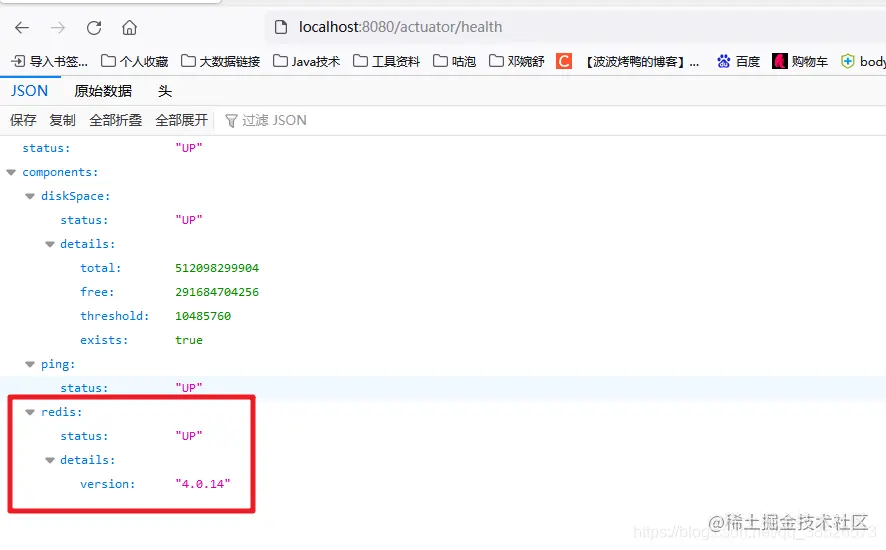Collapse the ping node

click(x=30, y=365)
